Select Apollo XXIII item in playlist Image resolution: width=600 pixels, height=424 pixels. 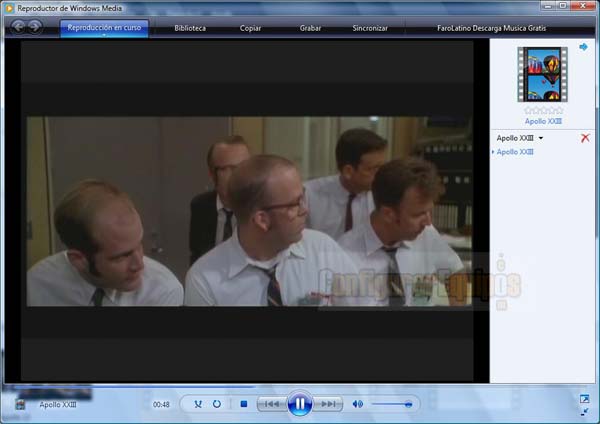[515, 152]
